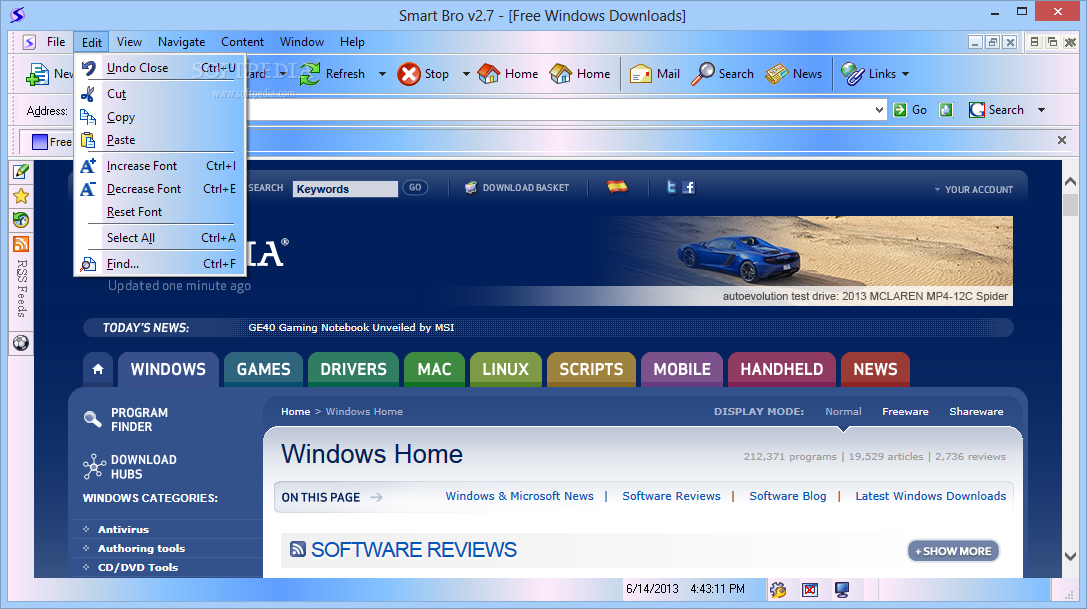Click the Links globe icon
This screenshot has width=1087, height=609.
pos(852,74)
